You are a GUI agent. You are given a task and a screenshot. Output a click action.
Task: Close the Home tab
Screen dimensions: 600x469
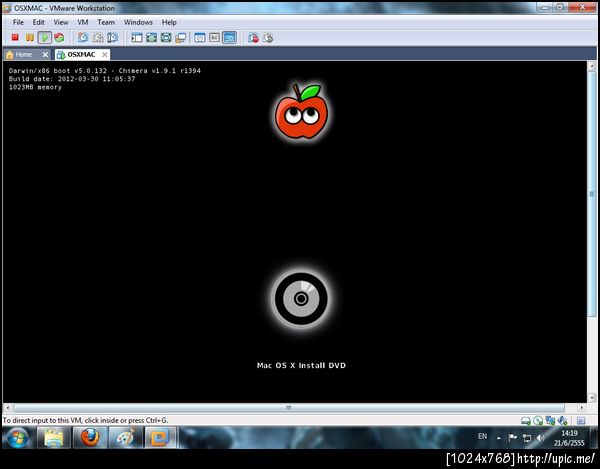[x=45, y=55]
